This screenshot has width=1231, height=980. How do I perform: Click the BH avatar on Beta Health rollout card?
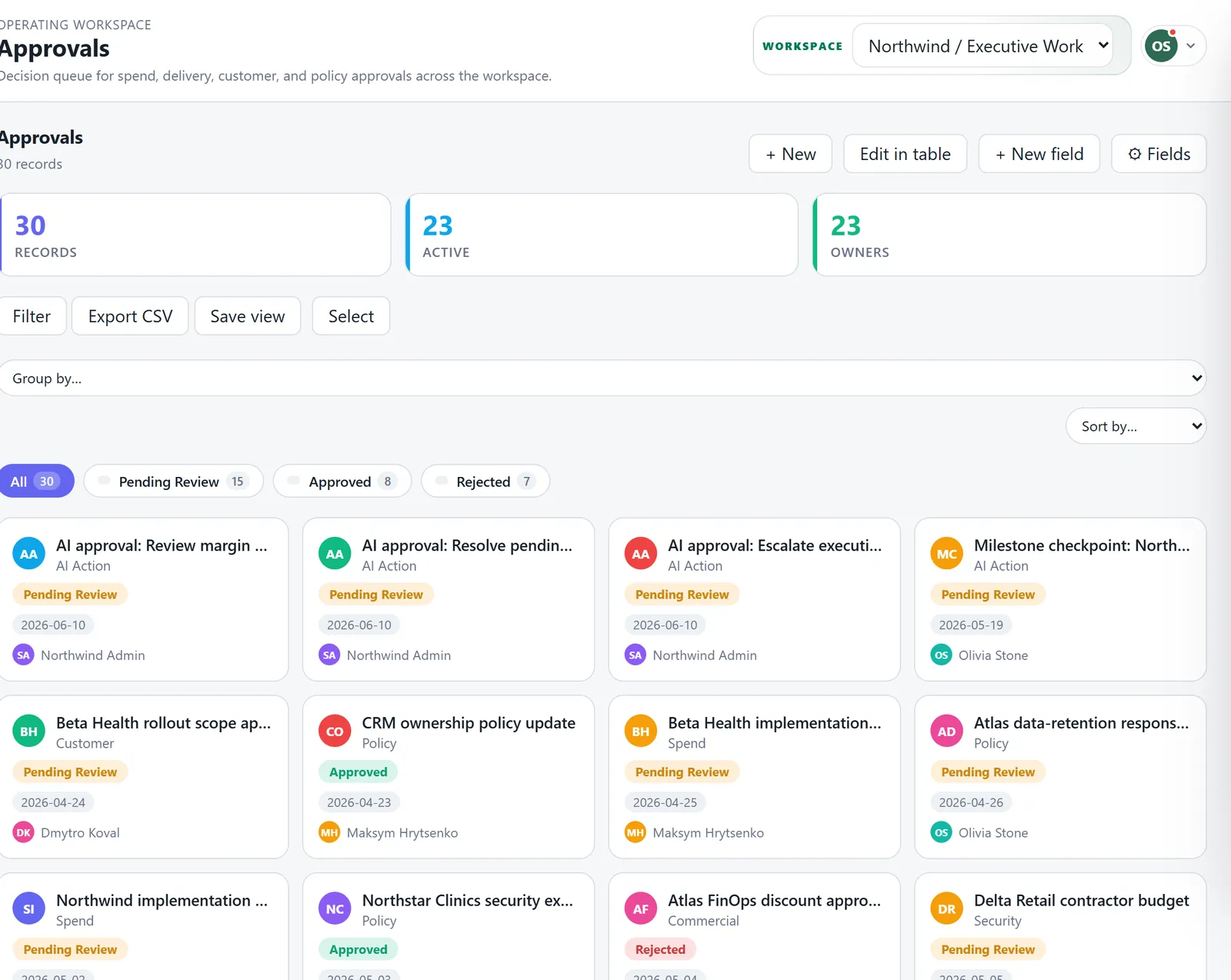[x=29, y=732]
